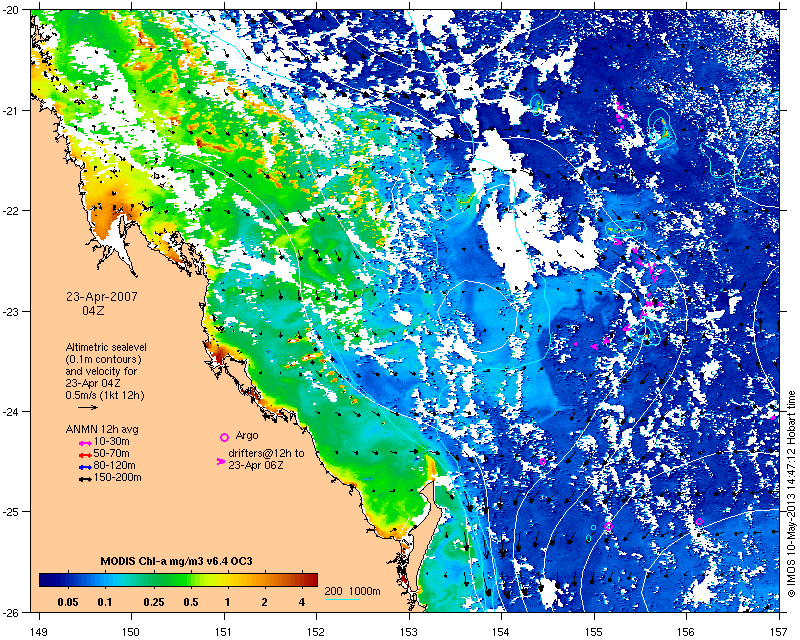This screenshot has width=800, height=640.
Task: Click latitude axis label -23
Action: click(x=13, y=311)
